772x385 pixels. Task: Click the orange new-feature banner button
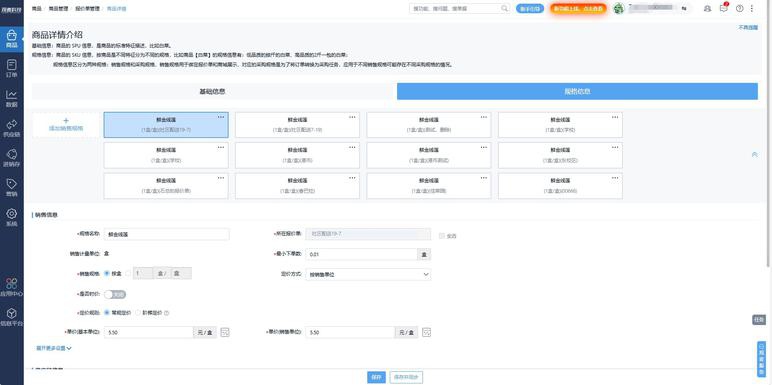(578, 8)
